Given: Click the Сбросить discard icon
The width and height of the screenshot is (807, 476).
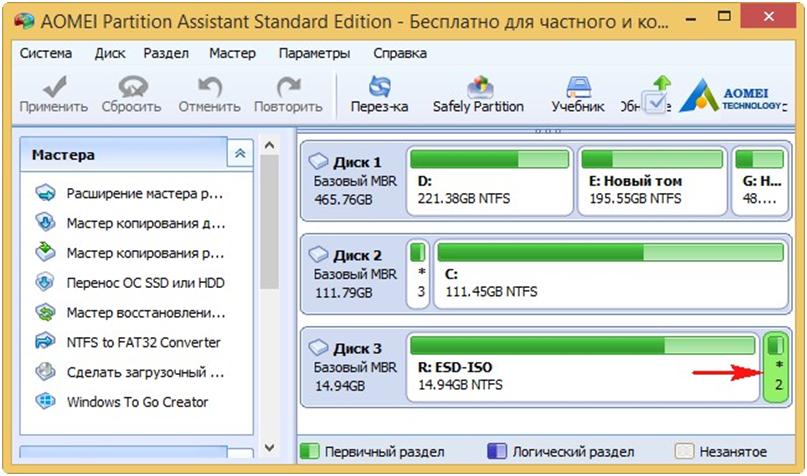Looking at the screenshot, I should [x=132, y=86].
